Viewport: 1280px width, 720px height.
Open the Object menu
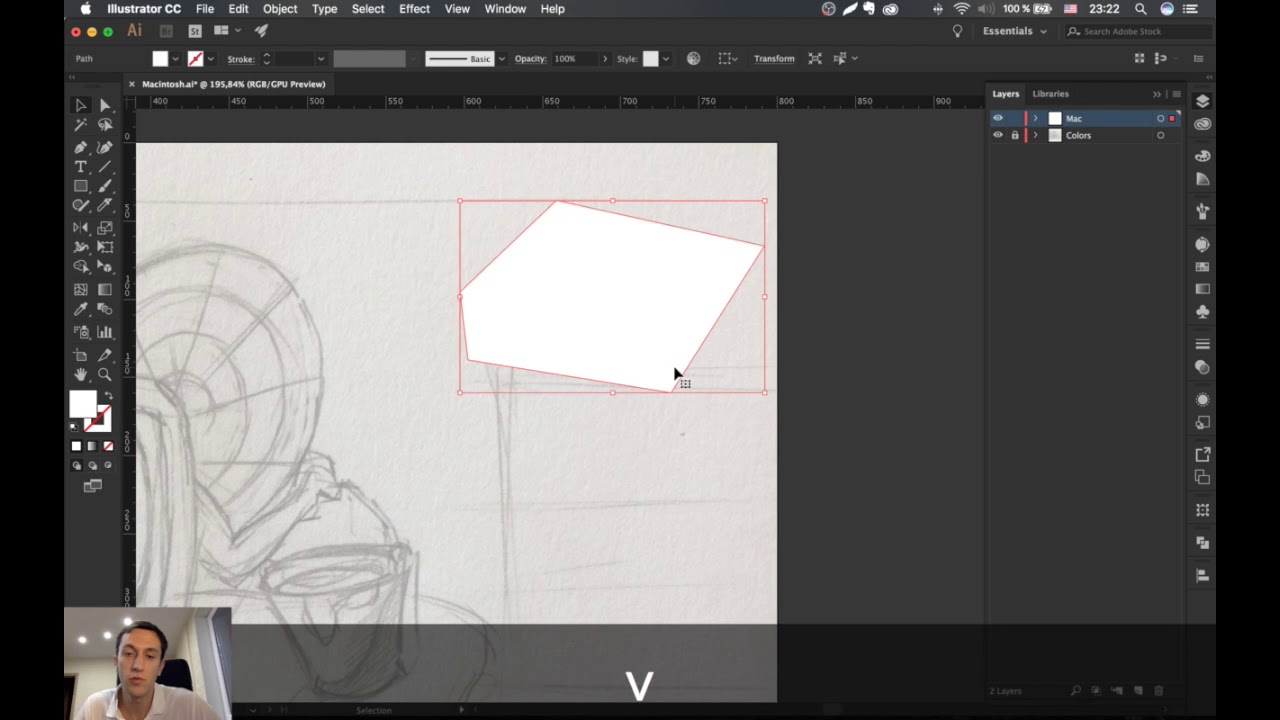(280, 9)
